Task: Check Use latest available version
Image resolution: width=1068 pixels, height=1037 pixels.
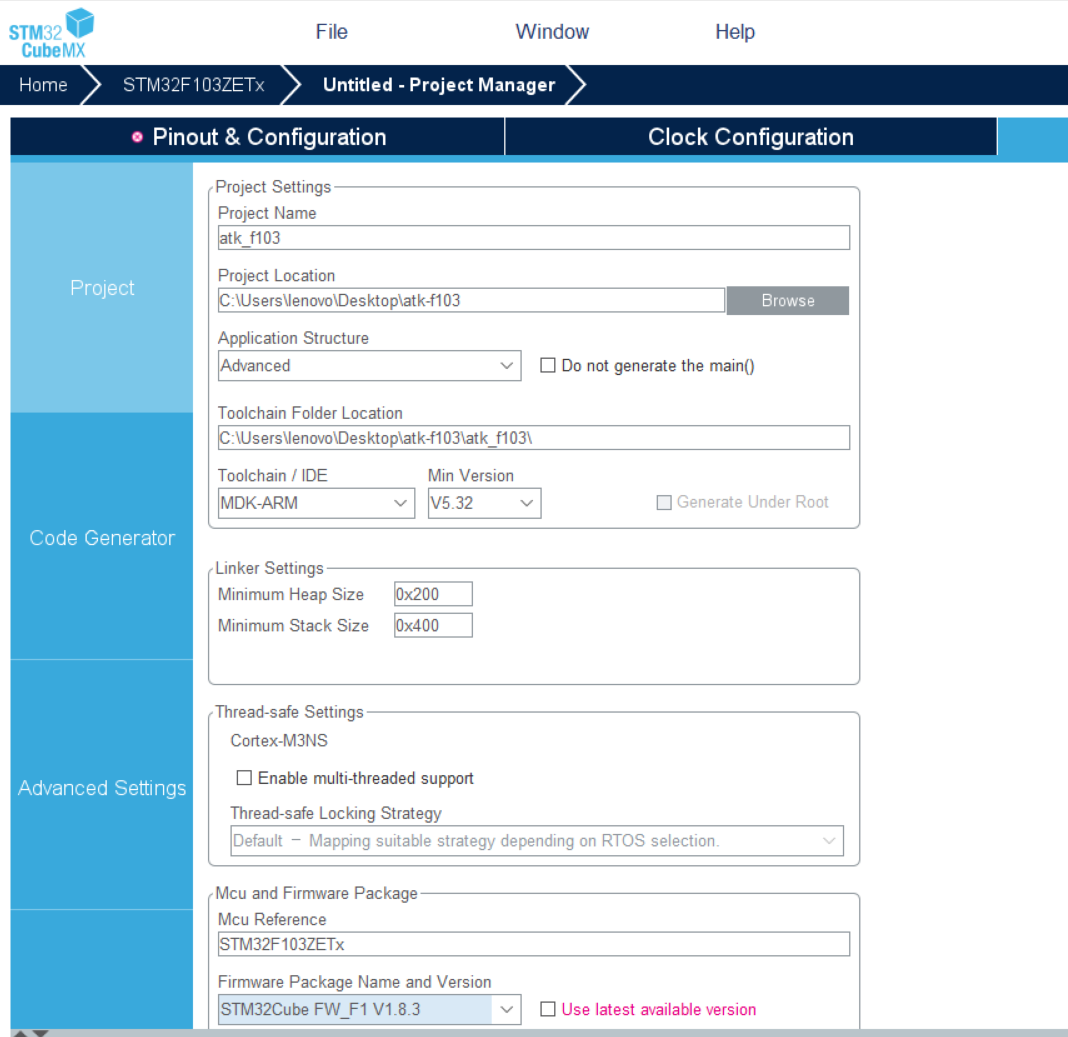Action: point(548,1009)
